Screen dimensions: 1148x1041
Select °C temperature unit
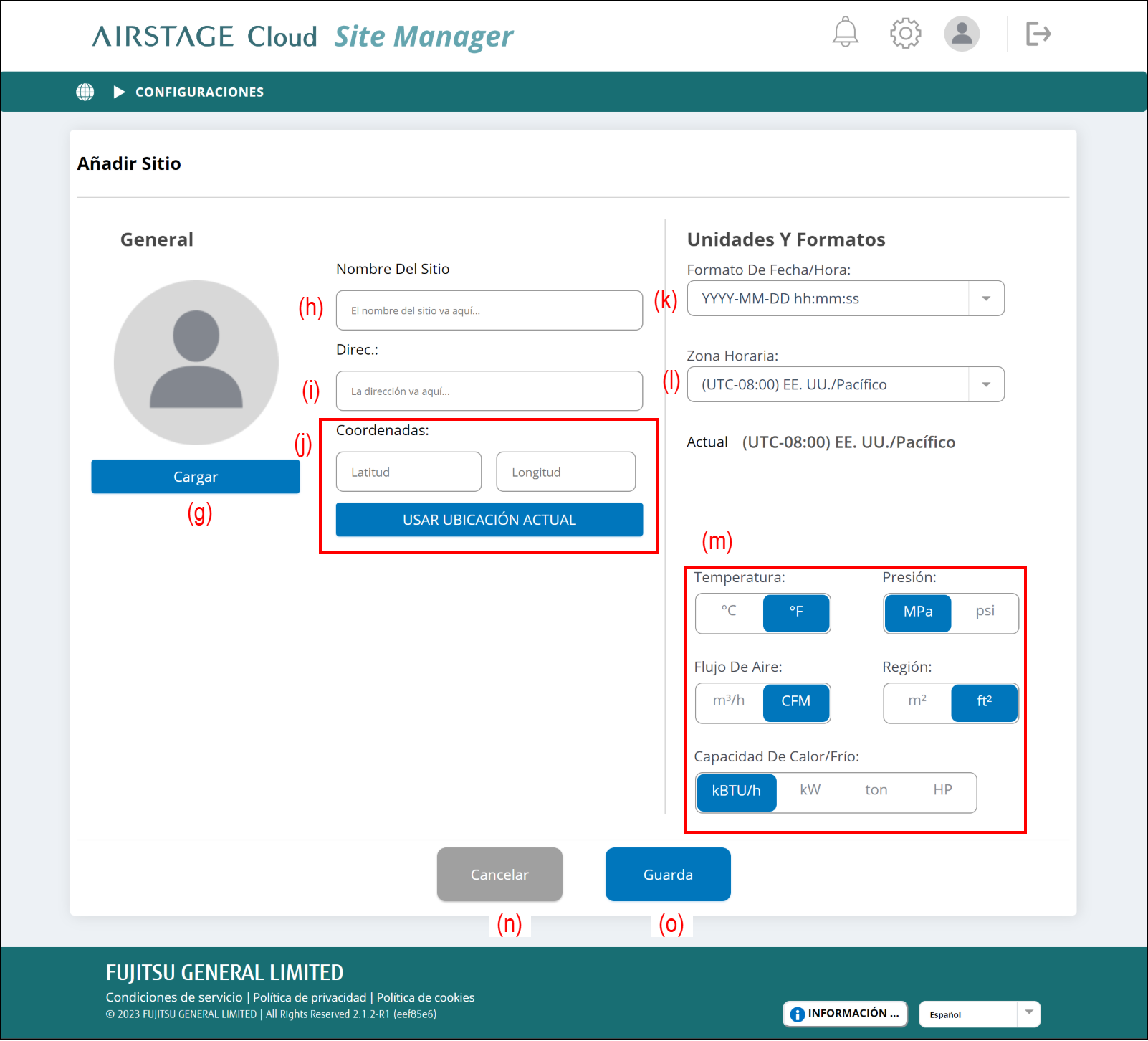(x=729, y=612)
